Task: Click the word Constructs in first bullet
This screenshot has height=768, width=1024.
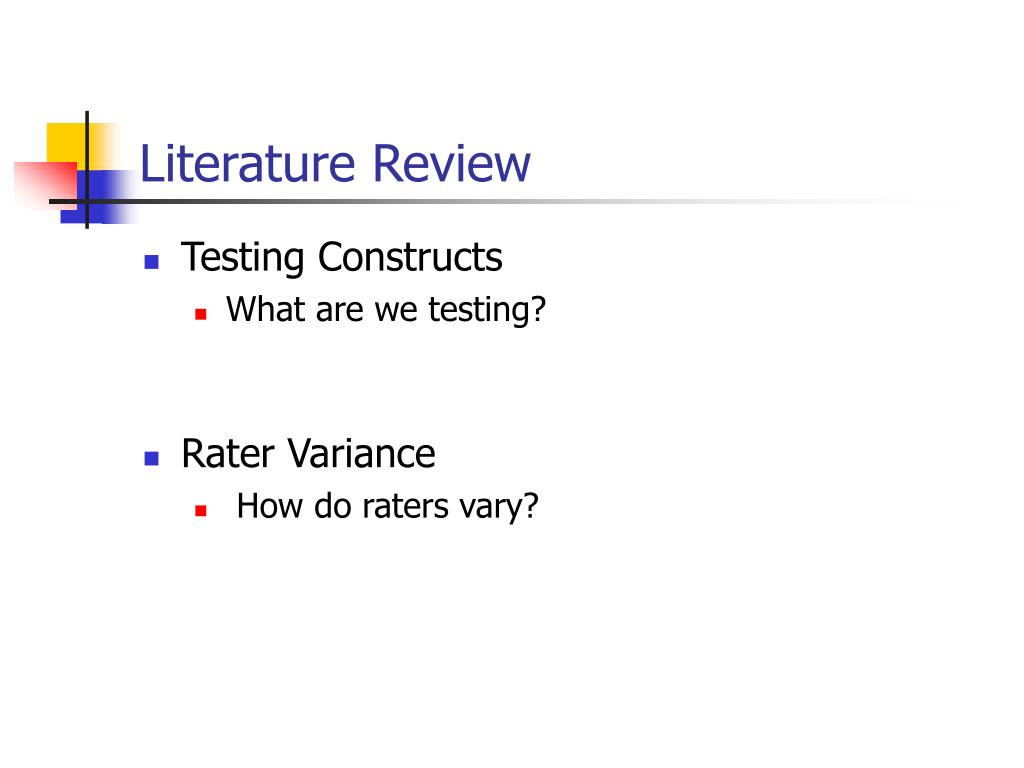Action: pyautogui.click(x=410, y=257)
